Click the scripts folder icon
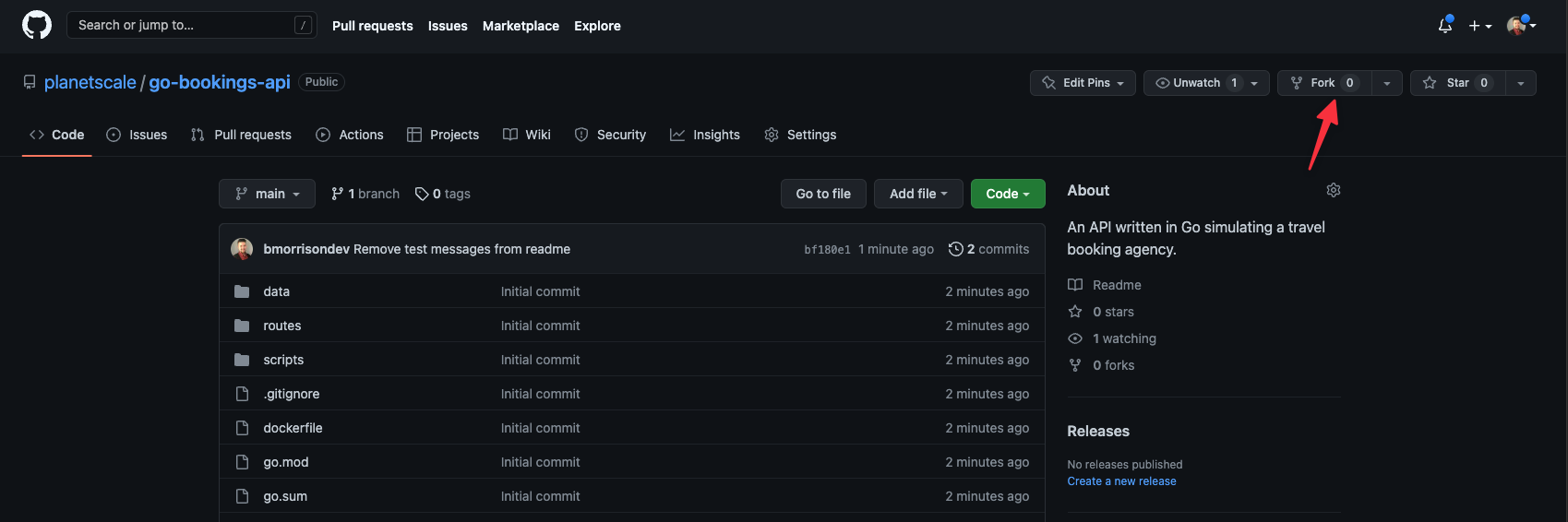 click(x=242, y=360)
